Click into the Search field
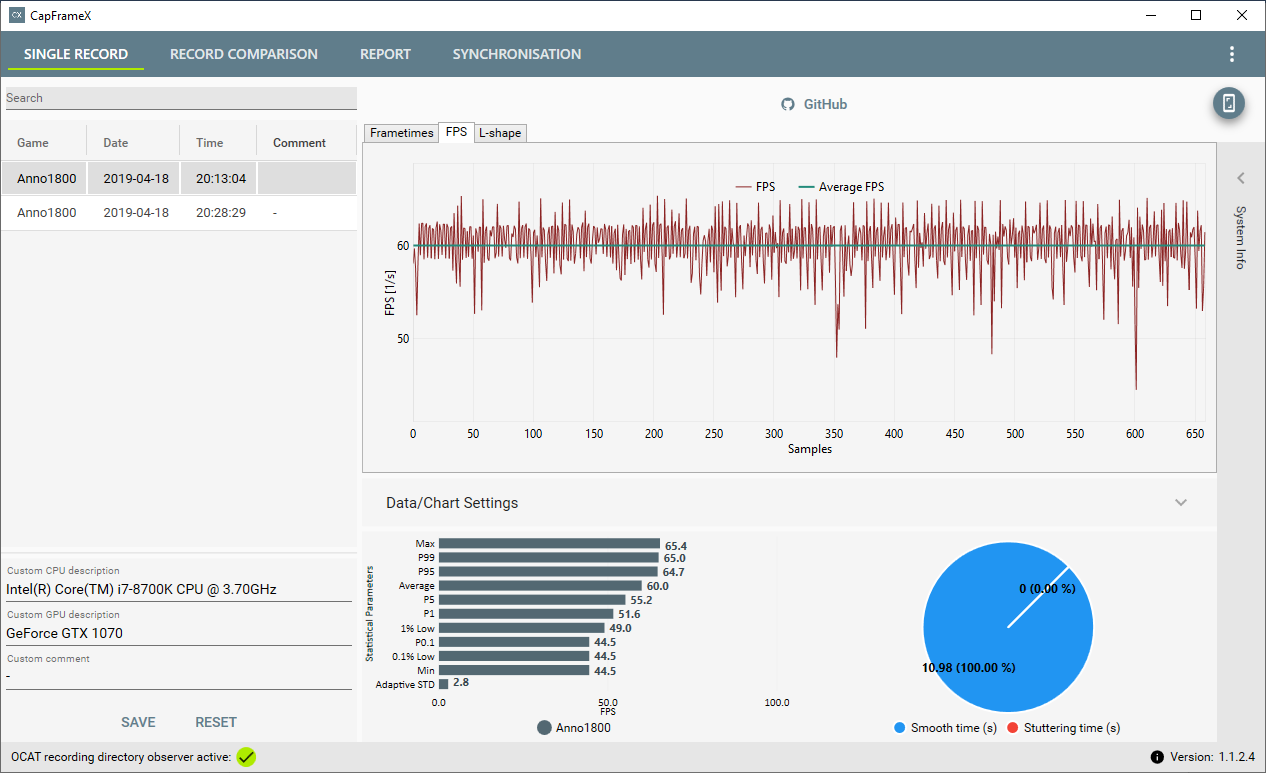This screenshot has height=773, width=1266. 181,98
